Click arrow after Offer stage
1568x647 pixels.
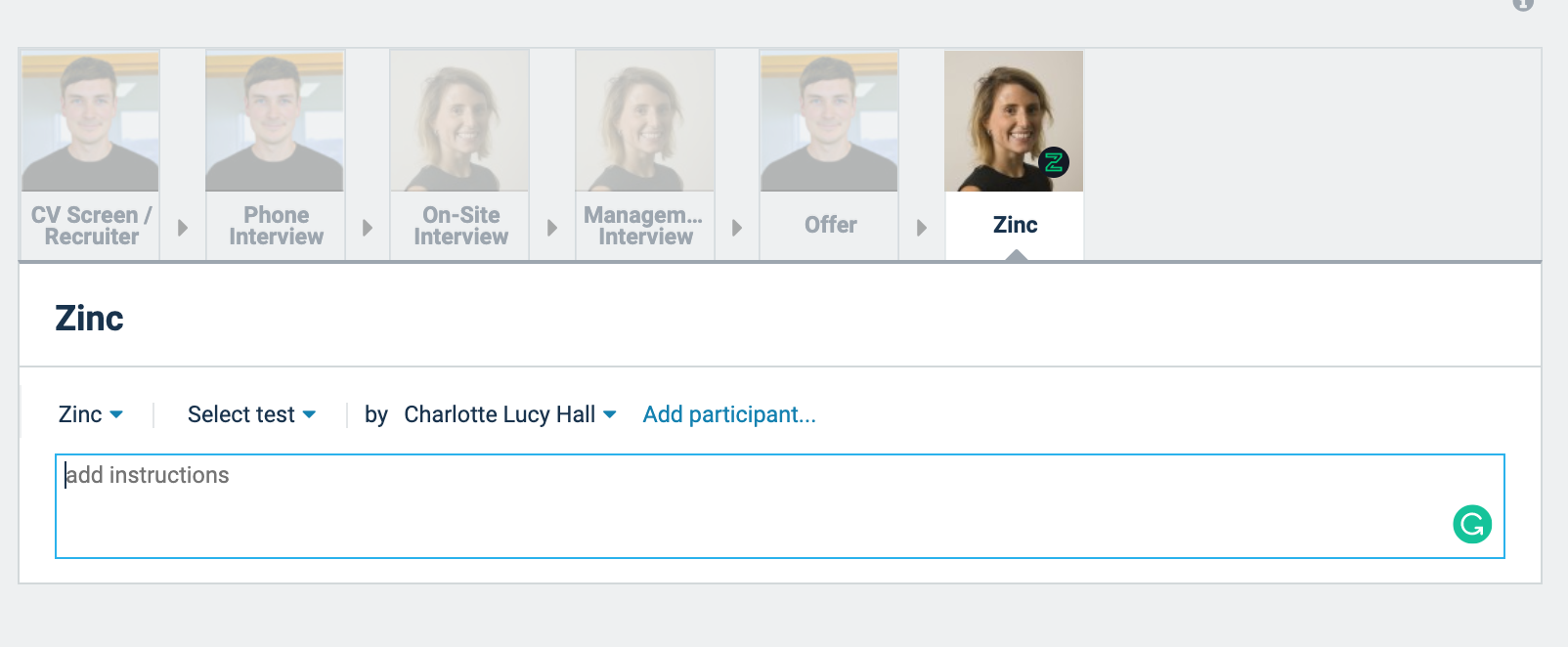(x=922, y=228)
